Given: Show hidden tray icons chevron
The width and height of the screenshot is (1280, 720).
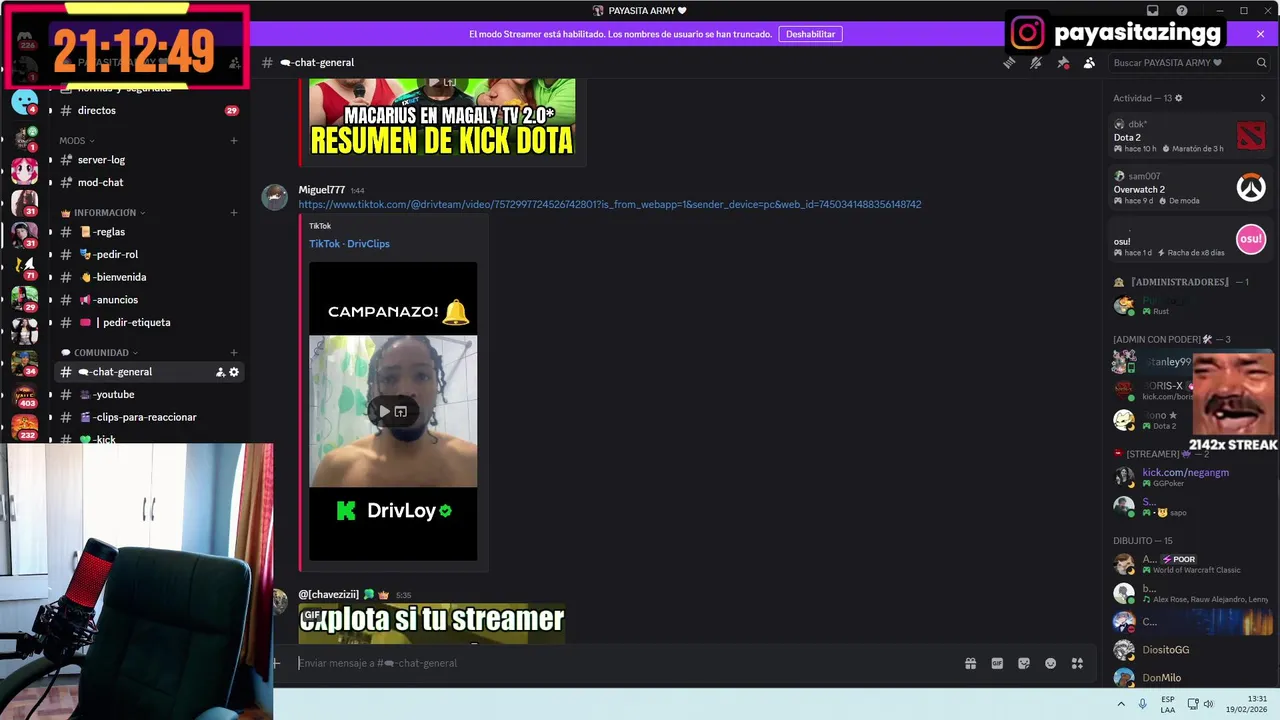Looking at the screenshot, I should (x=1120, y=704).
